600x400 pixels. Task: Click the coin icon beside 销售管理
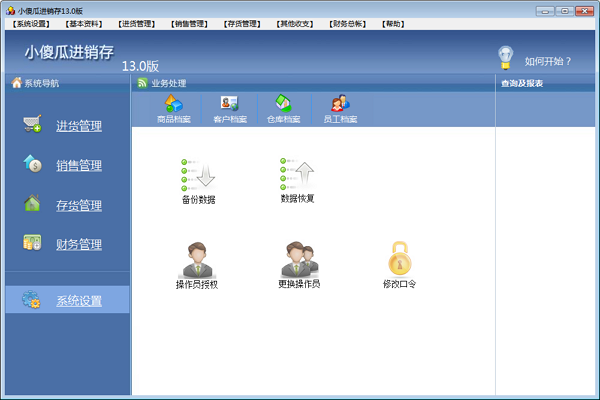32,164
